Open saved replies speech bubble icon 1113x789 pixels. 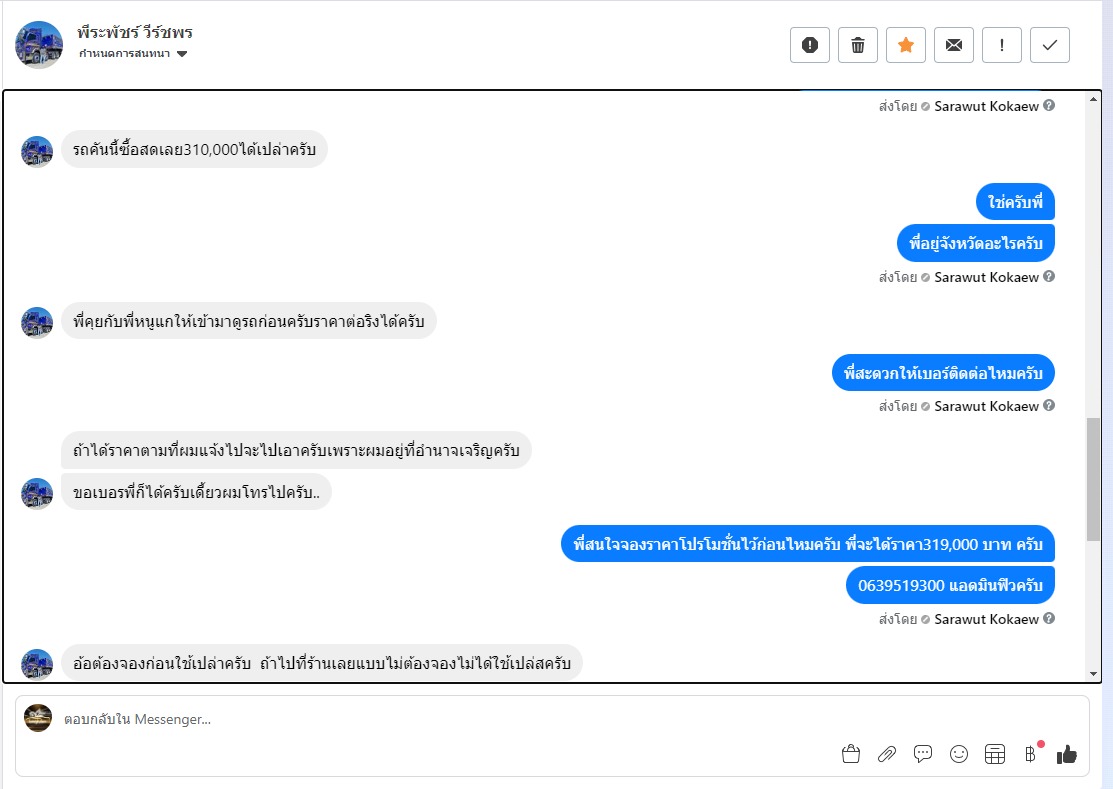pos(923,755)
